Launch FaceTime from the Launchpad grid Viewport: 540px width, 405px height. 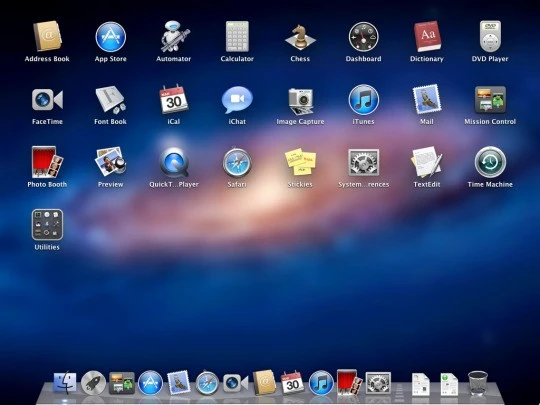point(47,100)
